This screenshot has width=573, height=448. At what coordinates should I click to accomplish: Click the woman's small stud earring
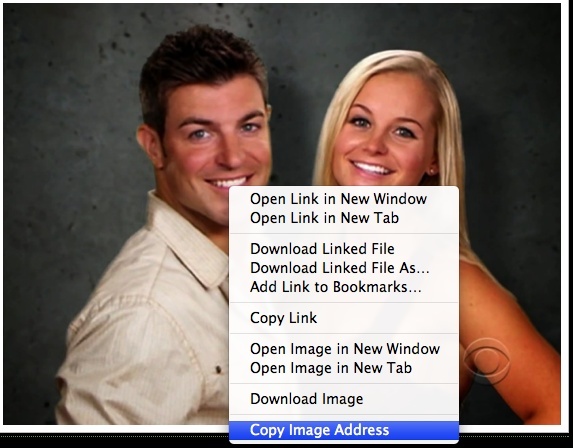(x=432, y=171)
